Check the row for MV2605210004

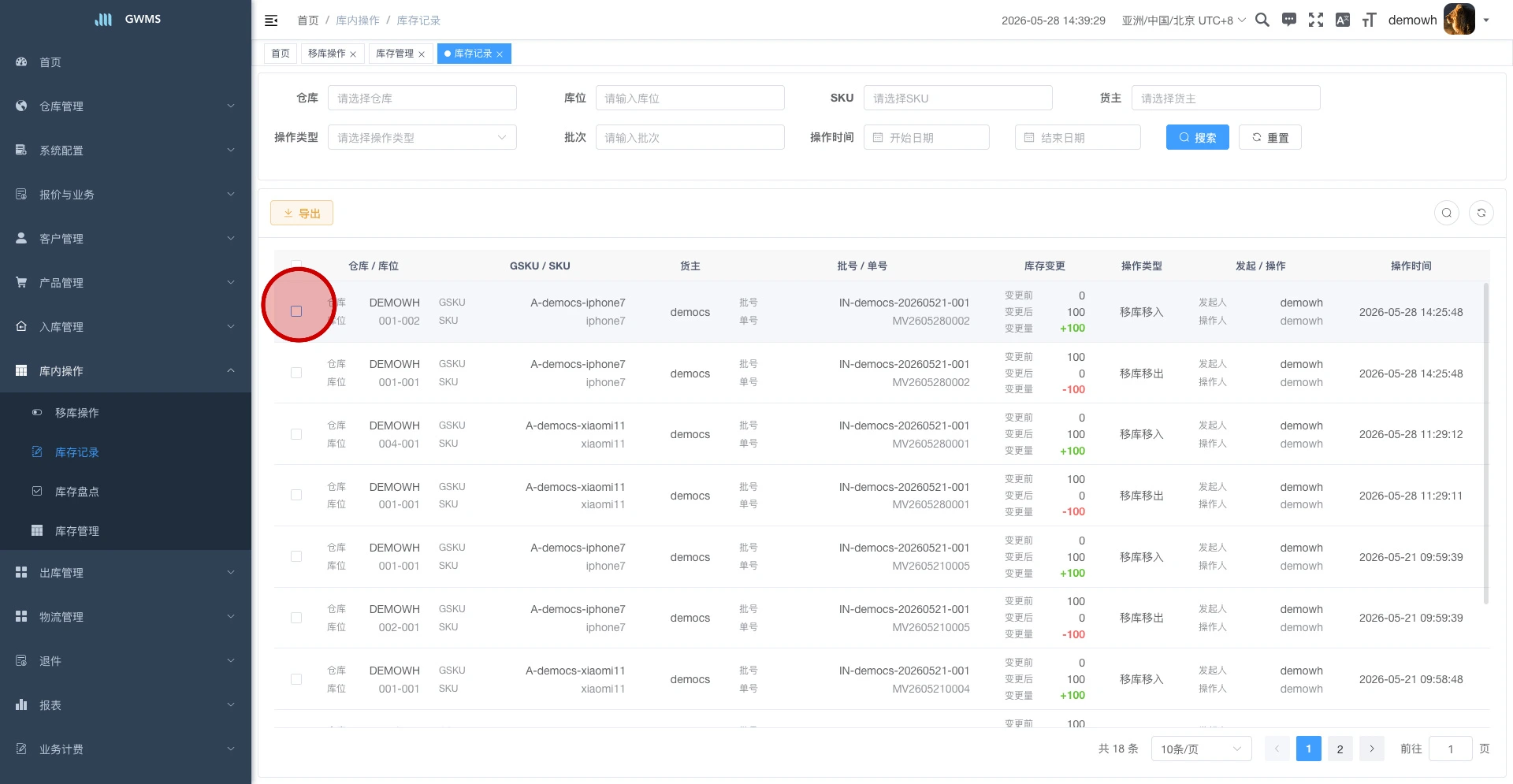[x=296, y=679]
